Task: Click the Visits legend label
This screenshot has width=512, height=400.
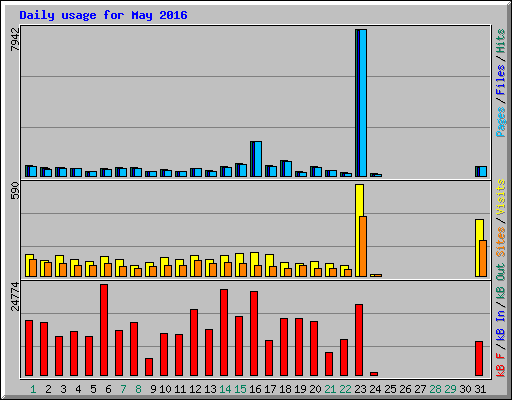Action: pos(501,197)
